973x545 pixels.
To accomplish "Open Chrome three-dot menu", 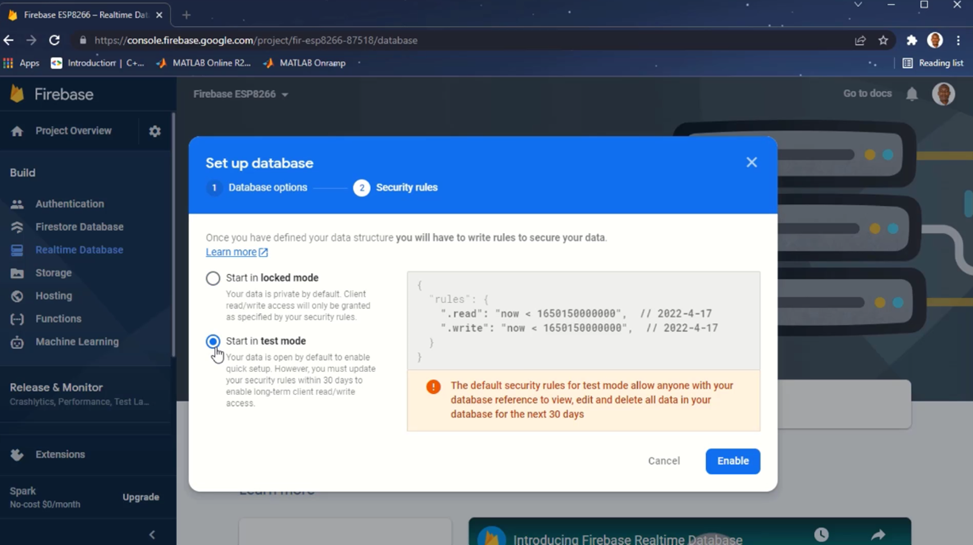I will pos(959,40).
